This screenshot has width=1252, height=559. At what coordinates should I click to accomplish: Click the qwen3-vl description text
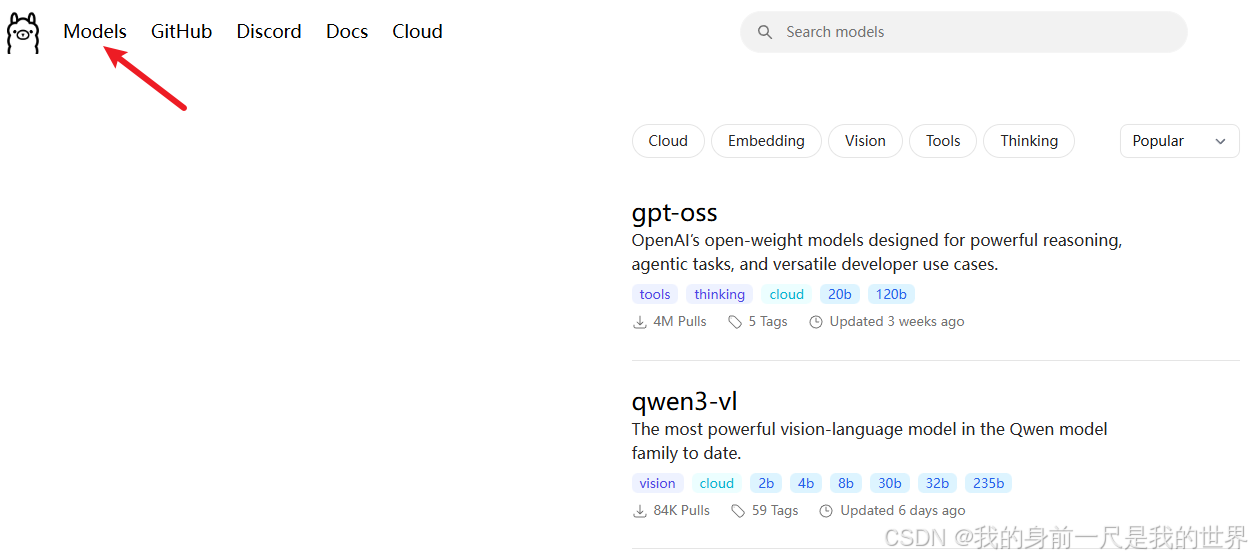point(870,441)
